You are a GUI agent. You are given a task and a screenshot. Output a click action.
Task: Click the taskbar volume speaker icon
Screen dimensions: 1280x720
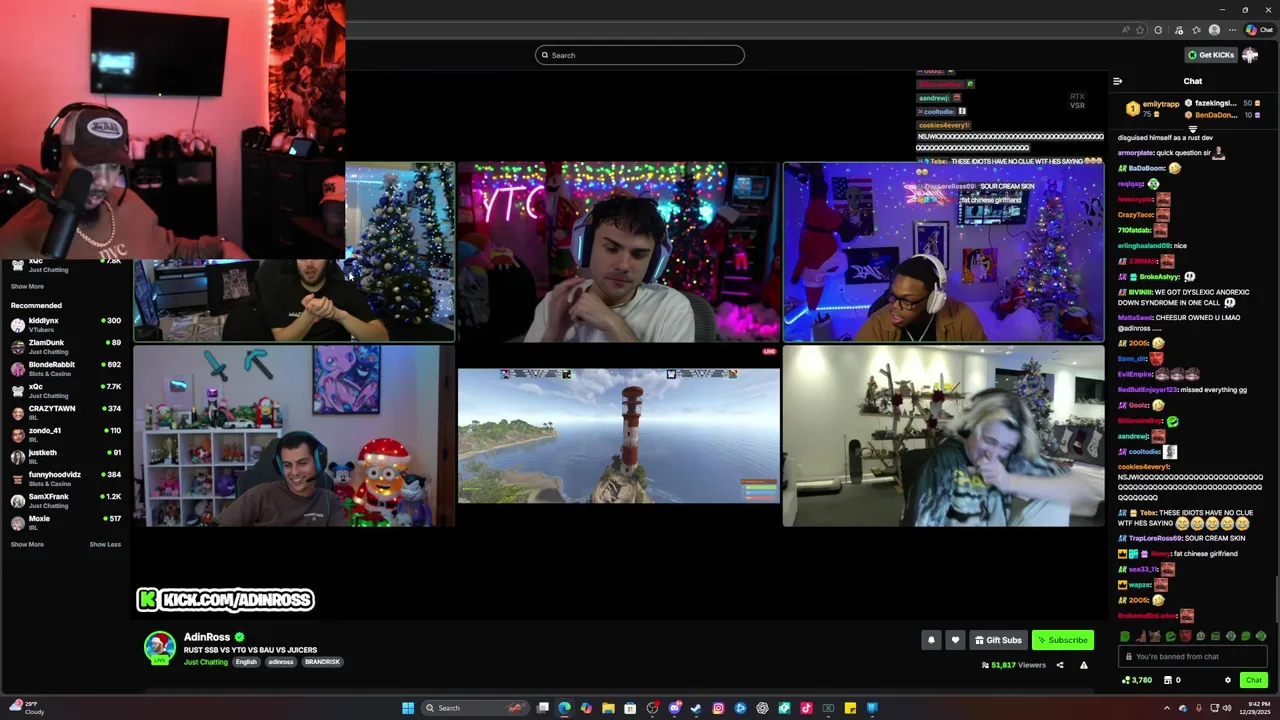point(1227,708)
